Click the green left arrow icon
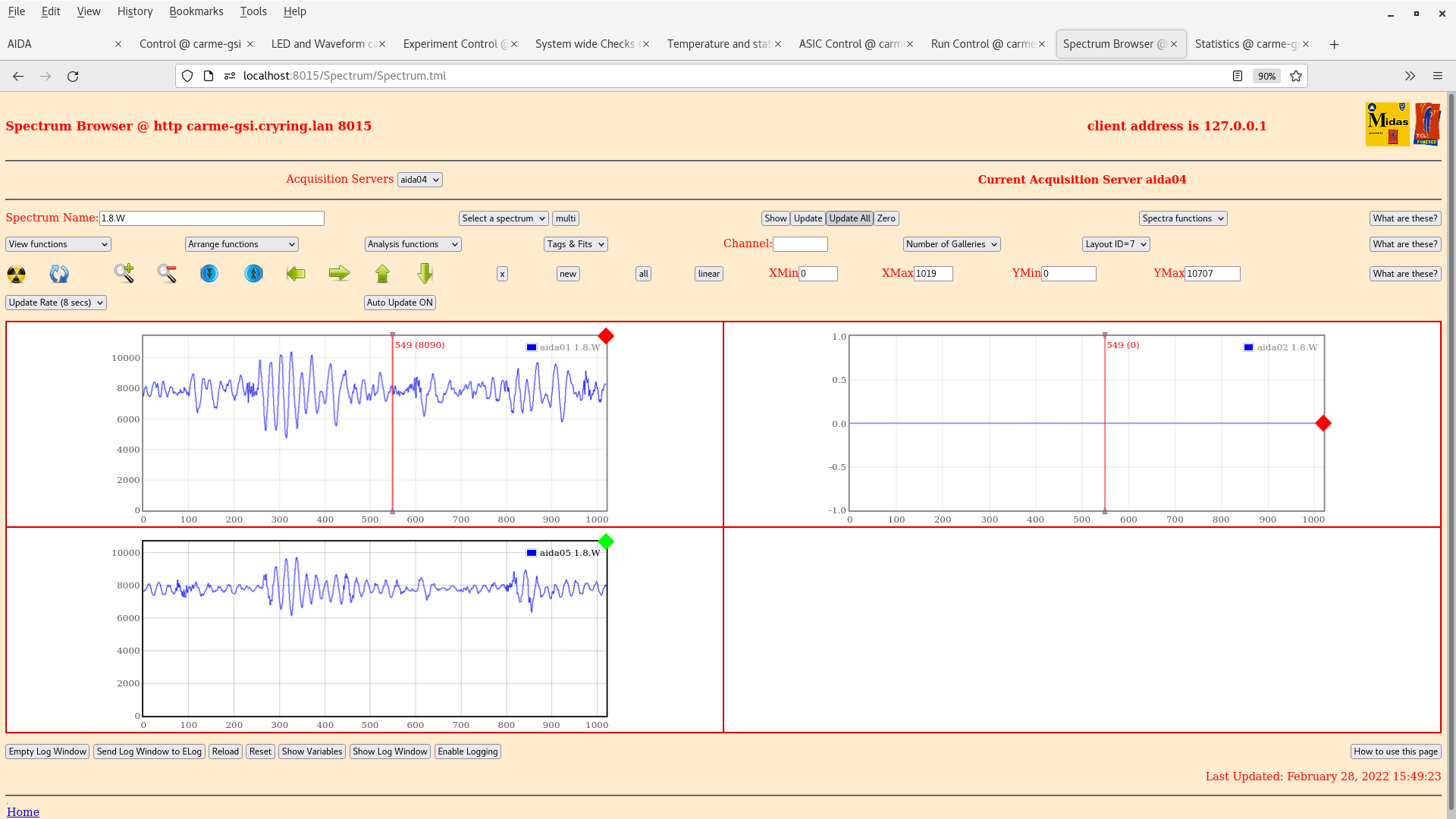The image size is (1456, 819). (296, 274)
